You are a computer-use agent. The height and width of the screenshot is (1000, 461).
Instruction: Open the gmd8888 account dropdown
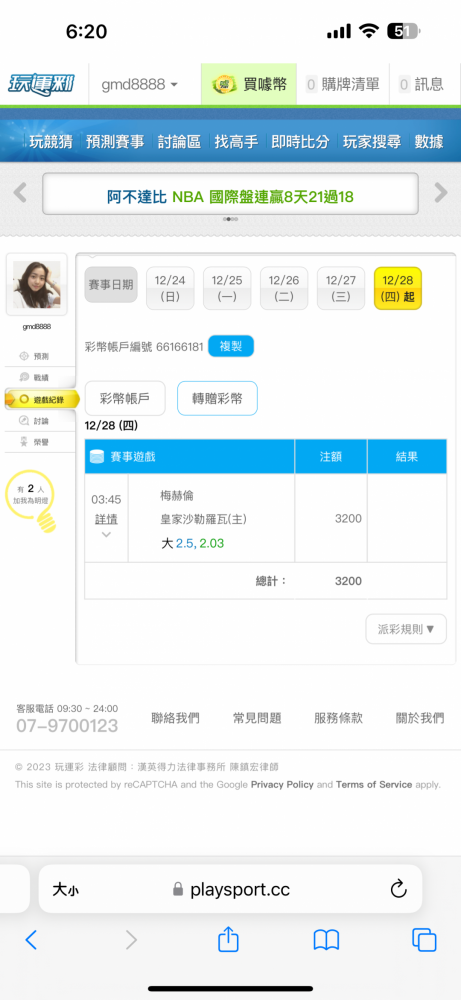coord(140,84)
